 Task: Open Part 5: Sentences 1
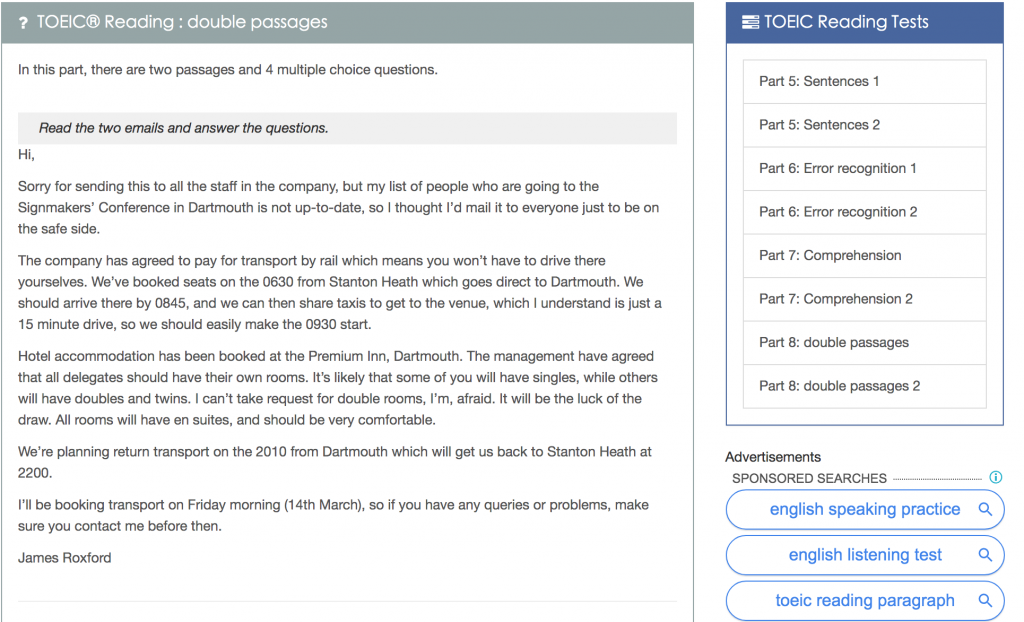(x=864, y=82)
